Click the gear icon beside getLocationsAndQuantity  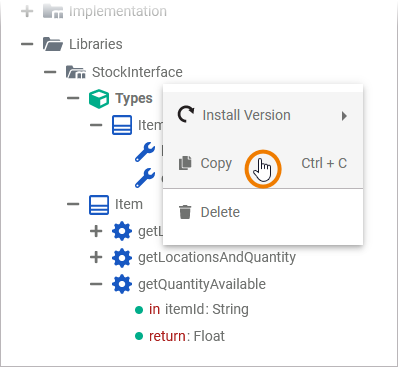122,258
